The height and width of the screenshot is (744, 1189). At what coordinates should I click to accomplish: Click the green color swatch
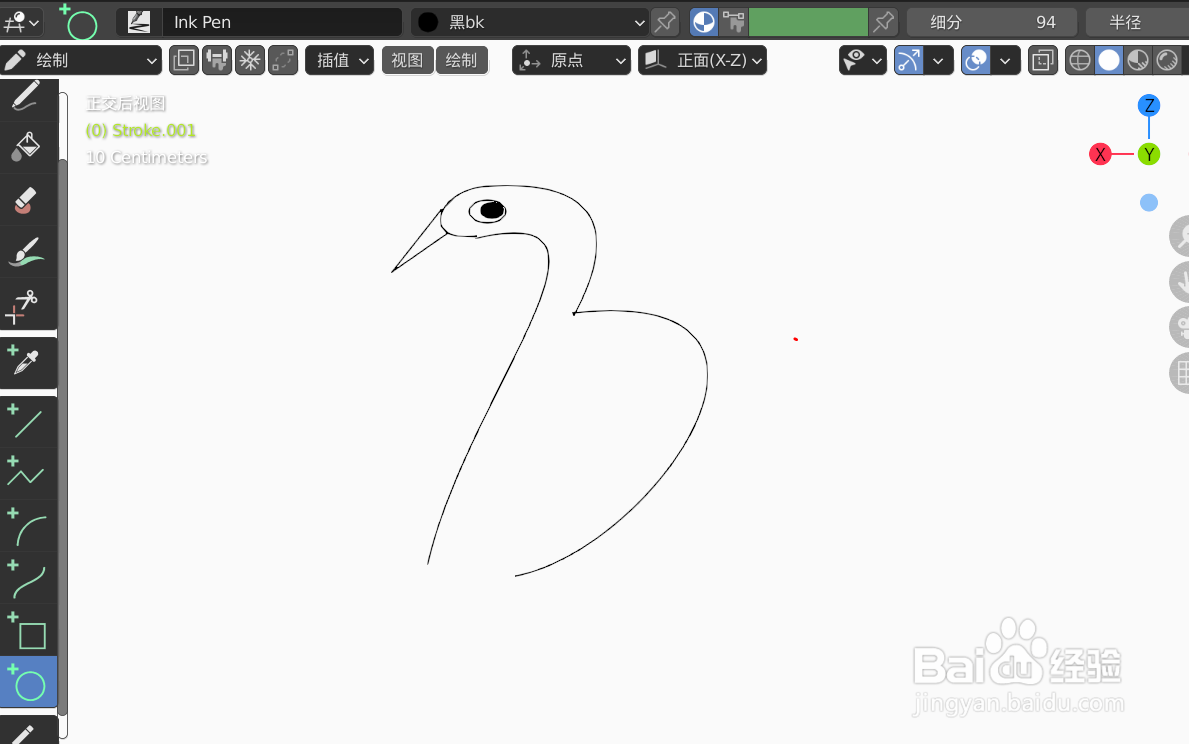(x=808, y=22)
